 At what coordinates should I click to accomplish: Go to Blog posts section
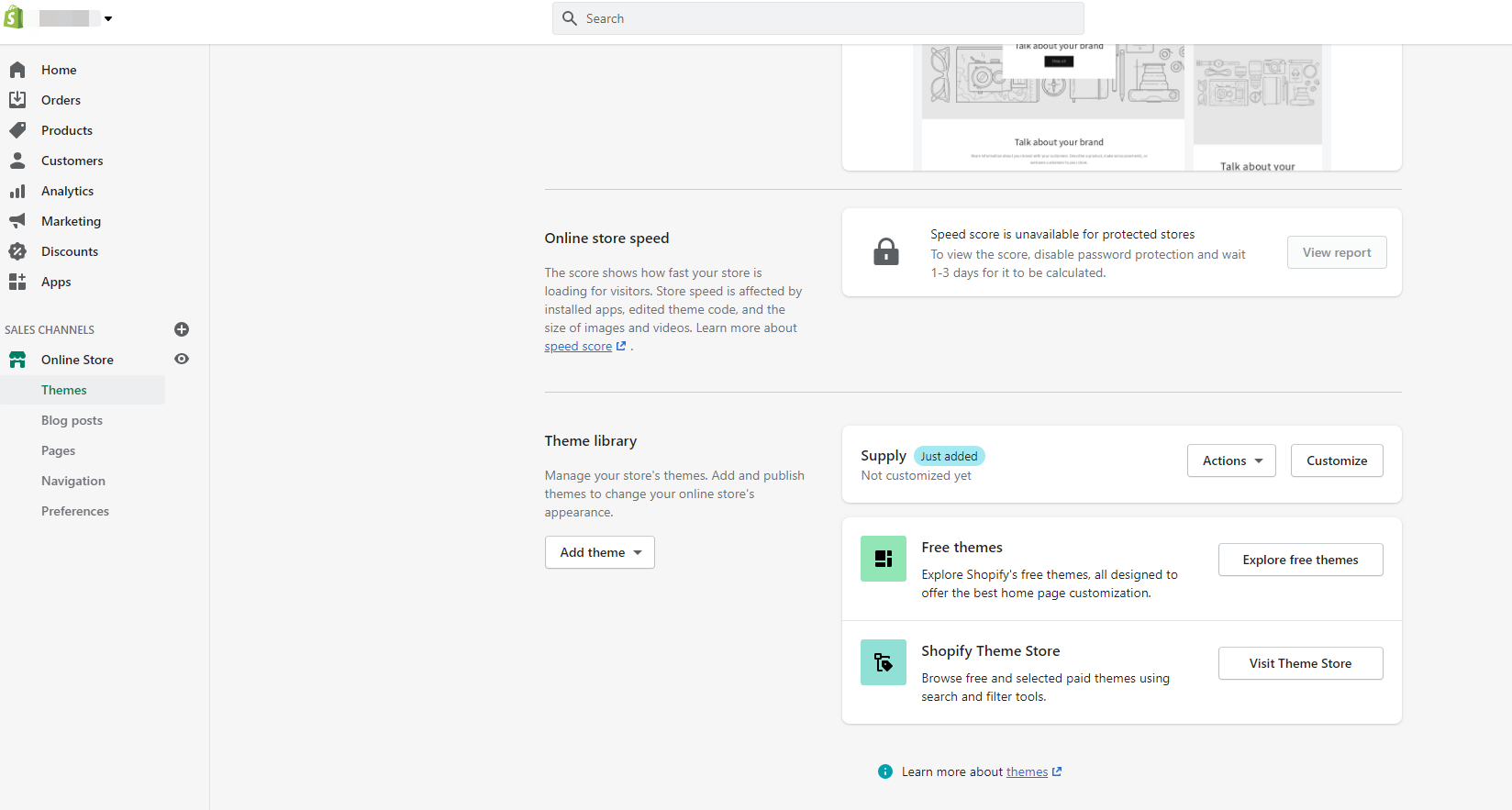(72, 420)
